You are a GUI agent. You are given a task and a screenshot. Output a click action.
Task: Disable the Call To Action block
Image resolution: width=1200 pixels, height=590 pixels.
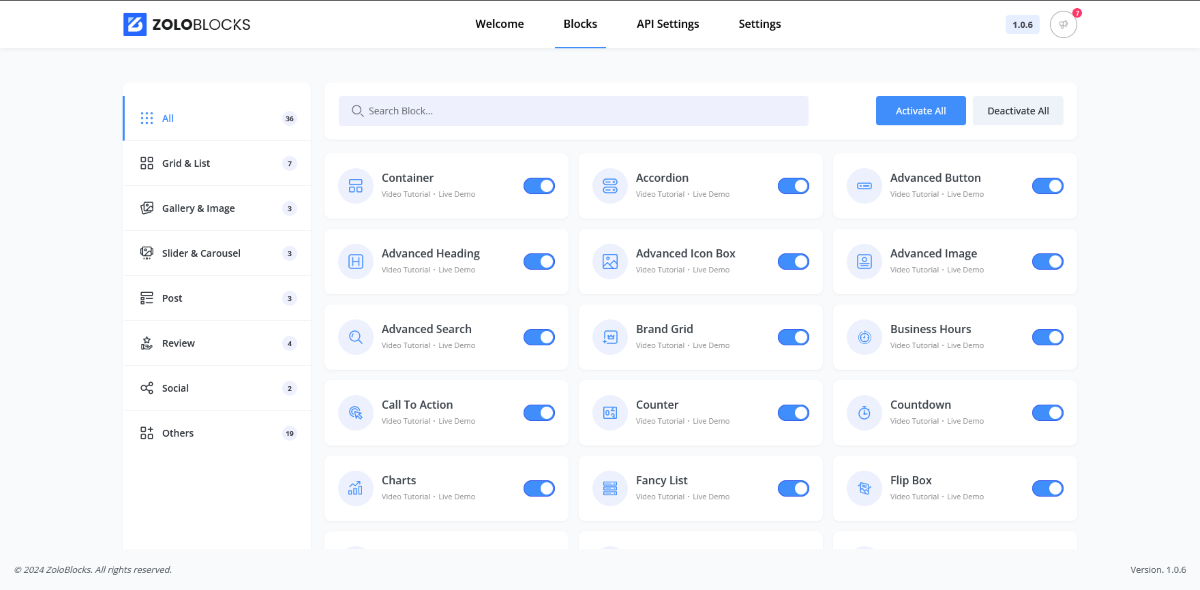(x=539, y=413)
